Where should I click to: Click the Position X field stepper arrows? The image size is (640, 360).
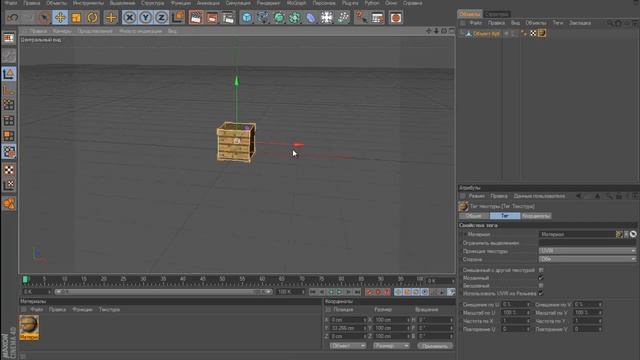click(364, 320)
